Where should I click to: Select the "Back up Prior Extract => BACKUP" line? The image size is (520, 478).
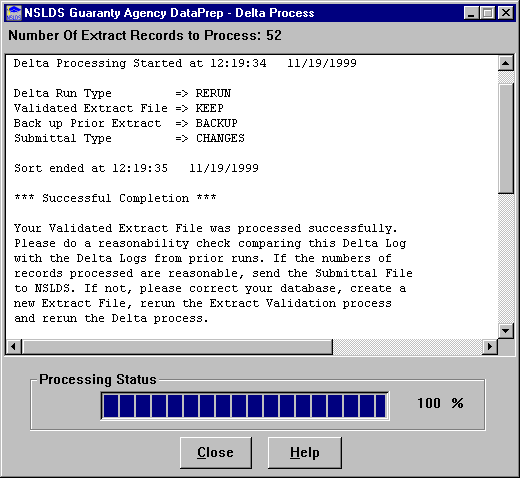point(126,123)
